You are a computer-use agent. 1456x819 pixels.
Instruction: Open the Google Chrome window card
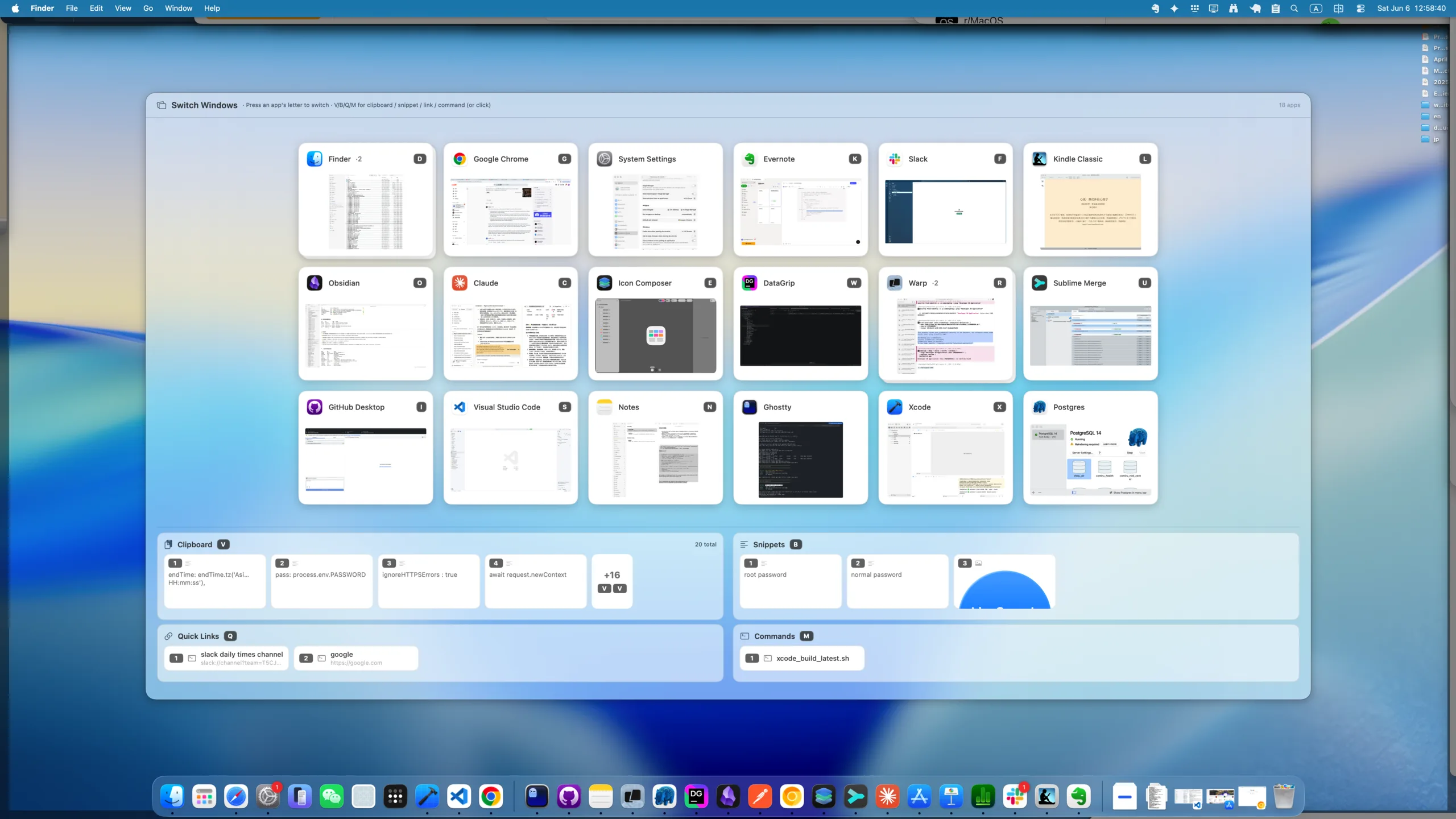coord(511,200)
